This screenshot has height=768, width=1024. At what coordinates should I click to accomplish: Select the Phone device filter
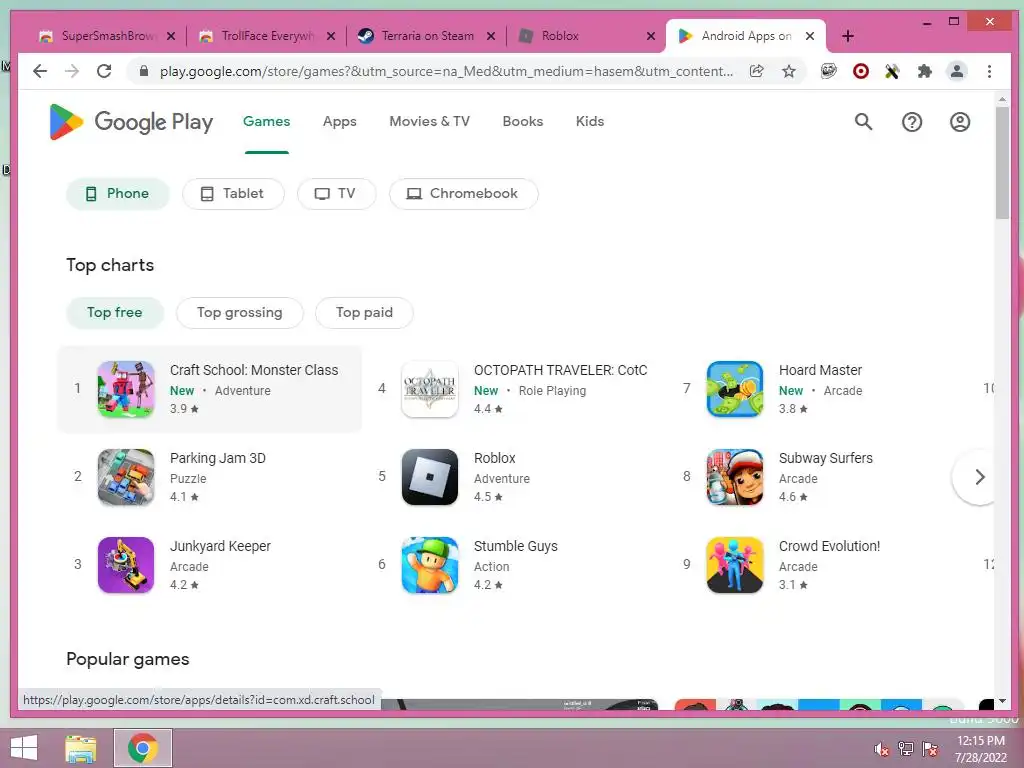[x=118, y=194]
